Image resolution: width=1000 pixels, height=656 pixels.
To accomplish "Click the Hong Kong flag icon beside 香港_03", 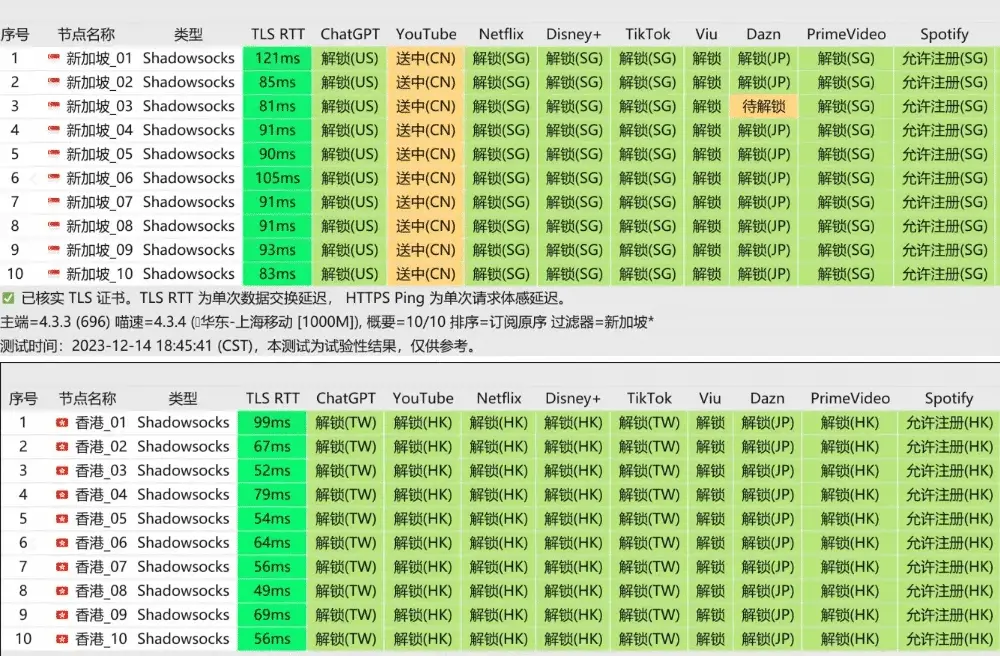I will tap(63, 471).
